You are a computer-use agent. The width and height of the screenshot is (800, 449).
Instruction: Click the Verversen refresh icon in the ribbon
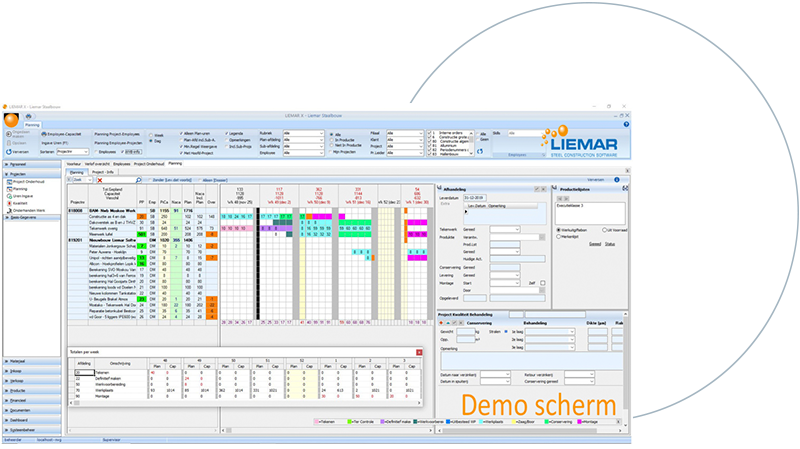click(9, 152)
